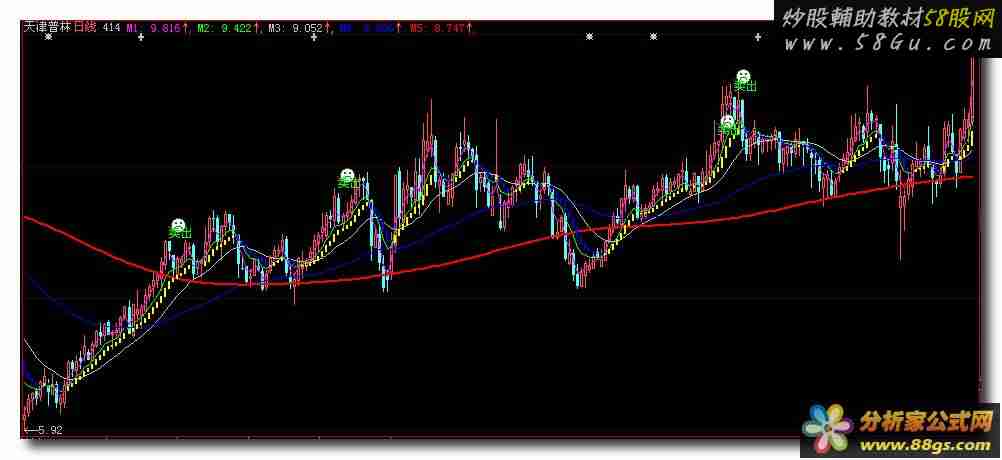Screen dimensions: 1002x460
Task: Click the stock name 天津普林
Action: [47, 27]
